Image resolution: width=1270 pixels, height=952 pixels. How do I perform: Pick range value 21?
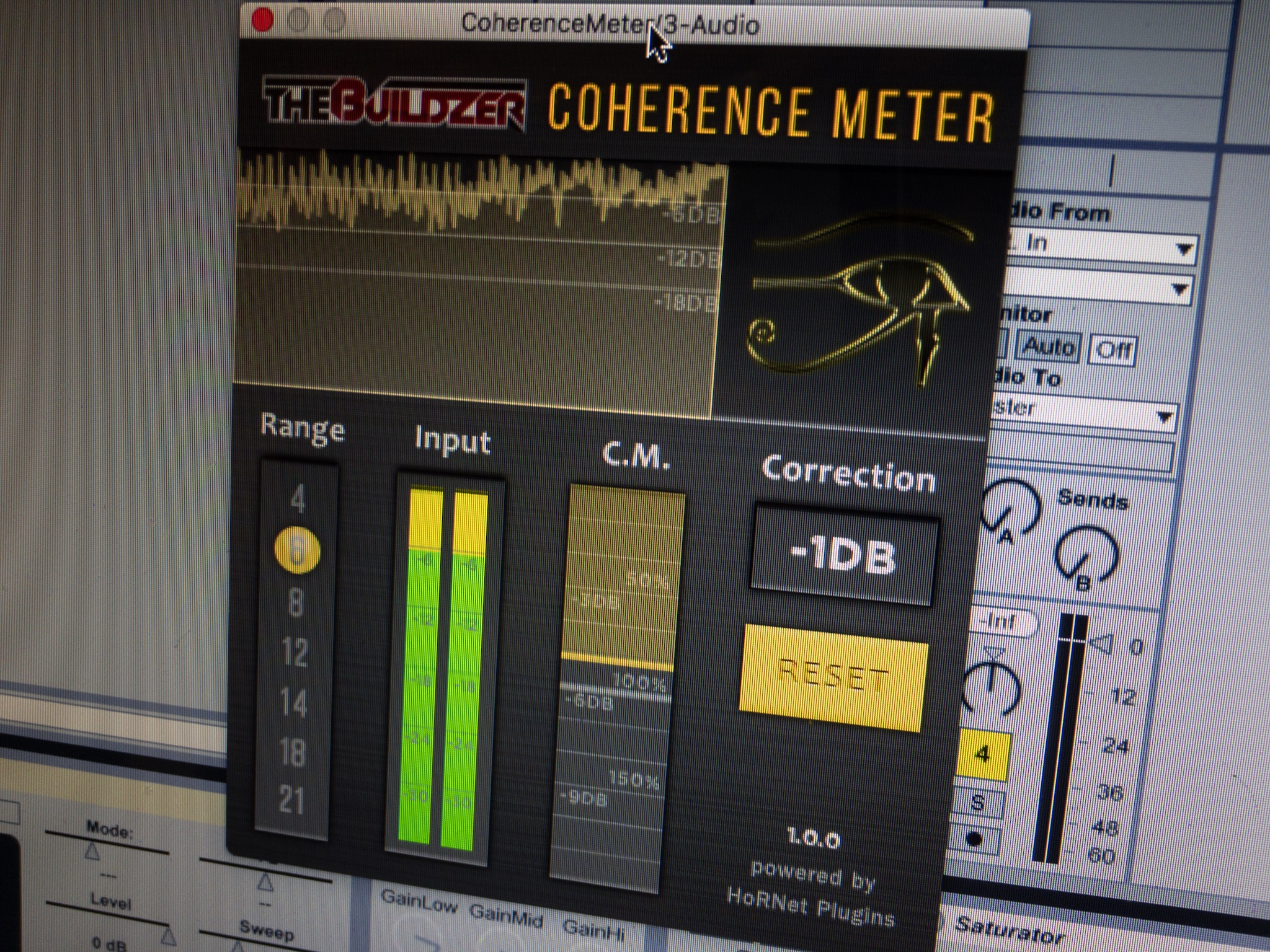[x=291, y=800]
